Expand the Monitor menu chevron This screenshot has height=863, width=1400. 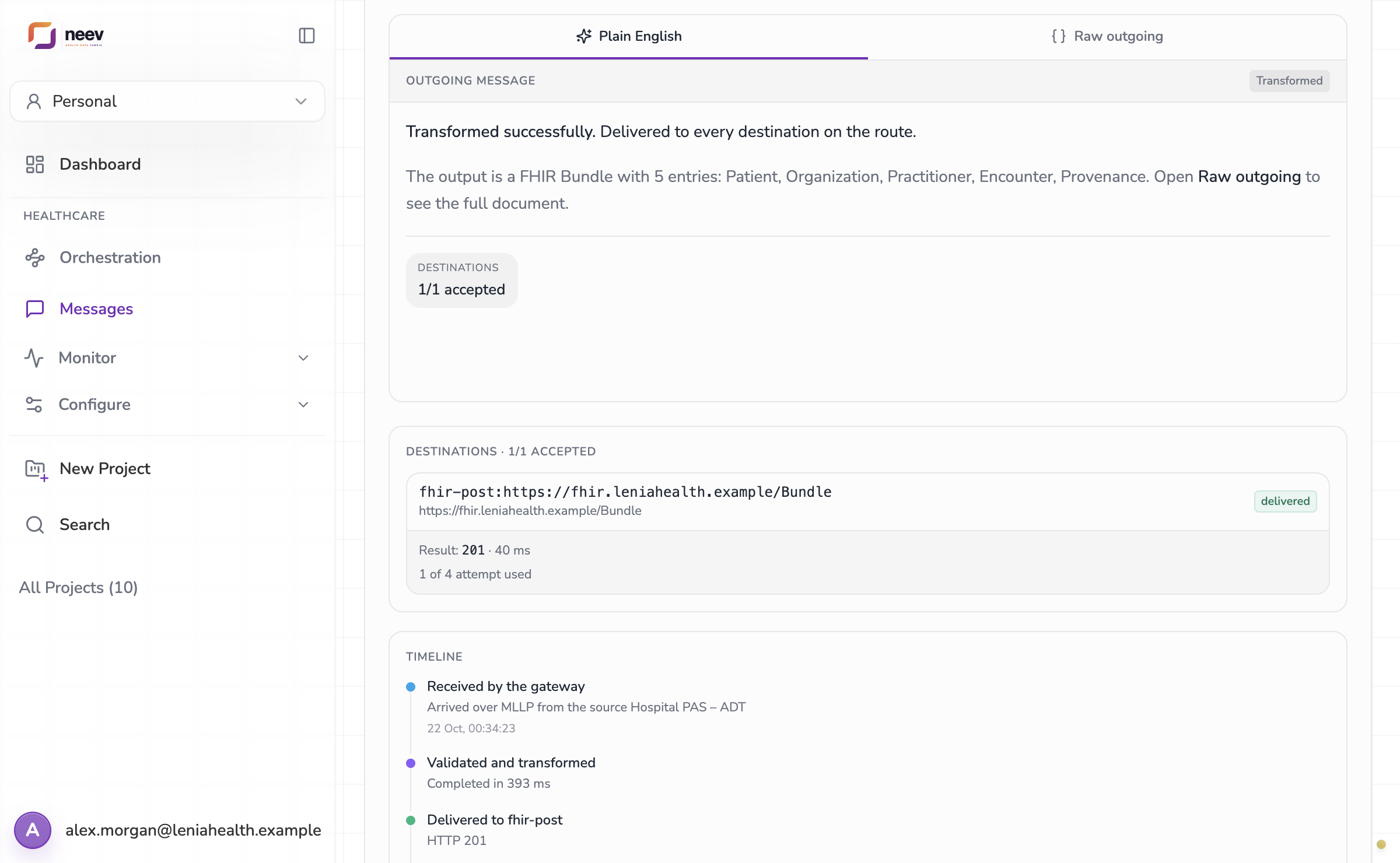tap(303, 358)
